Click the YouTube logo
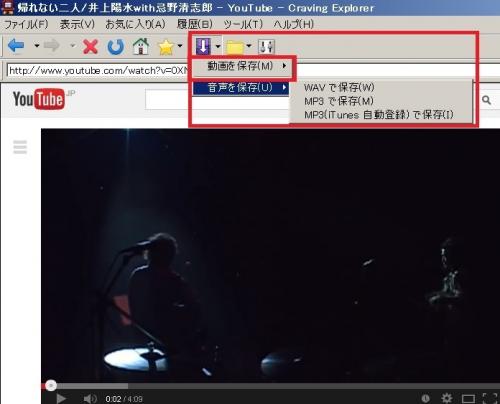Image resolution: width=500 pixels, height=404 pixels. pyautogui.click(x=39, y=99)
